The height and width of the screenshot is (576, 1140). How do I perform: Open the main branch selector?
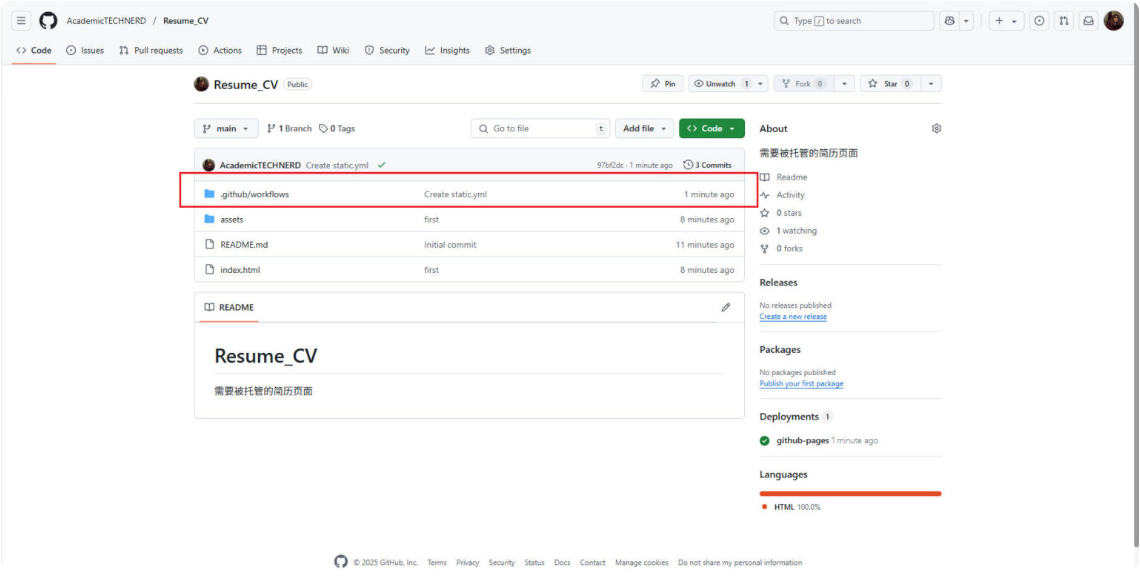[x=226, y=129]
